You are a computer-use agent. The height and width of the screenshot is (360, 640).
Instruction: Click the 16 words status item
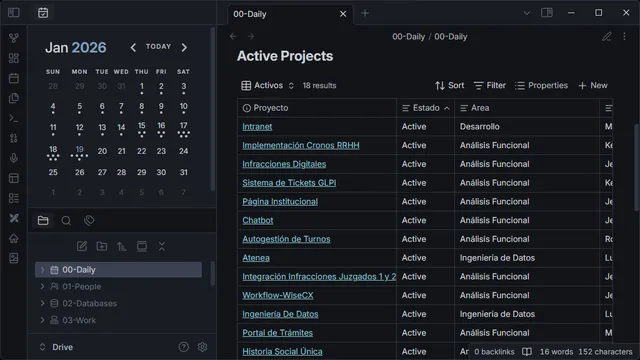556,352
